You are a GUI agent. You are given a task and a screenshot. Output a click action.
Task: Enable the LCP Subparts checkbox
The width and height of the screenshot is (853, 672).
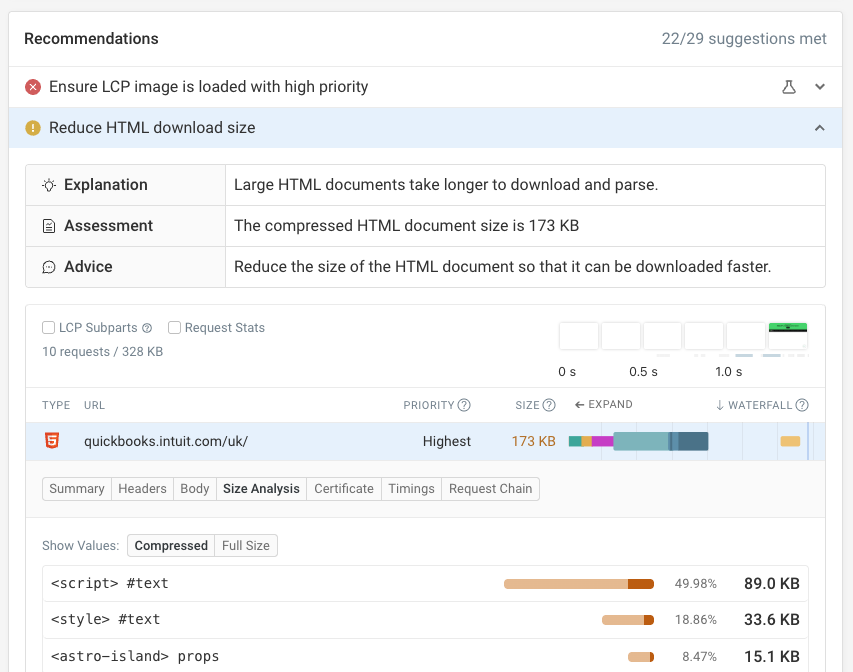pyautogui.click(x=48, y=327)
